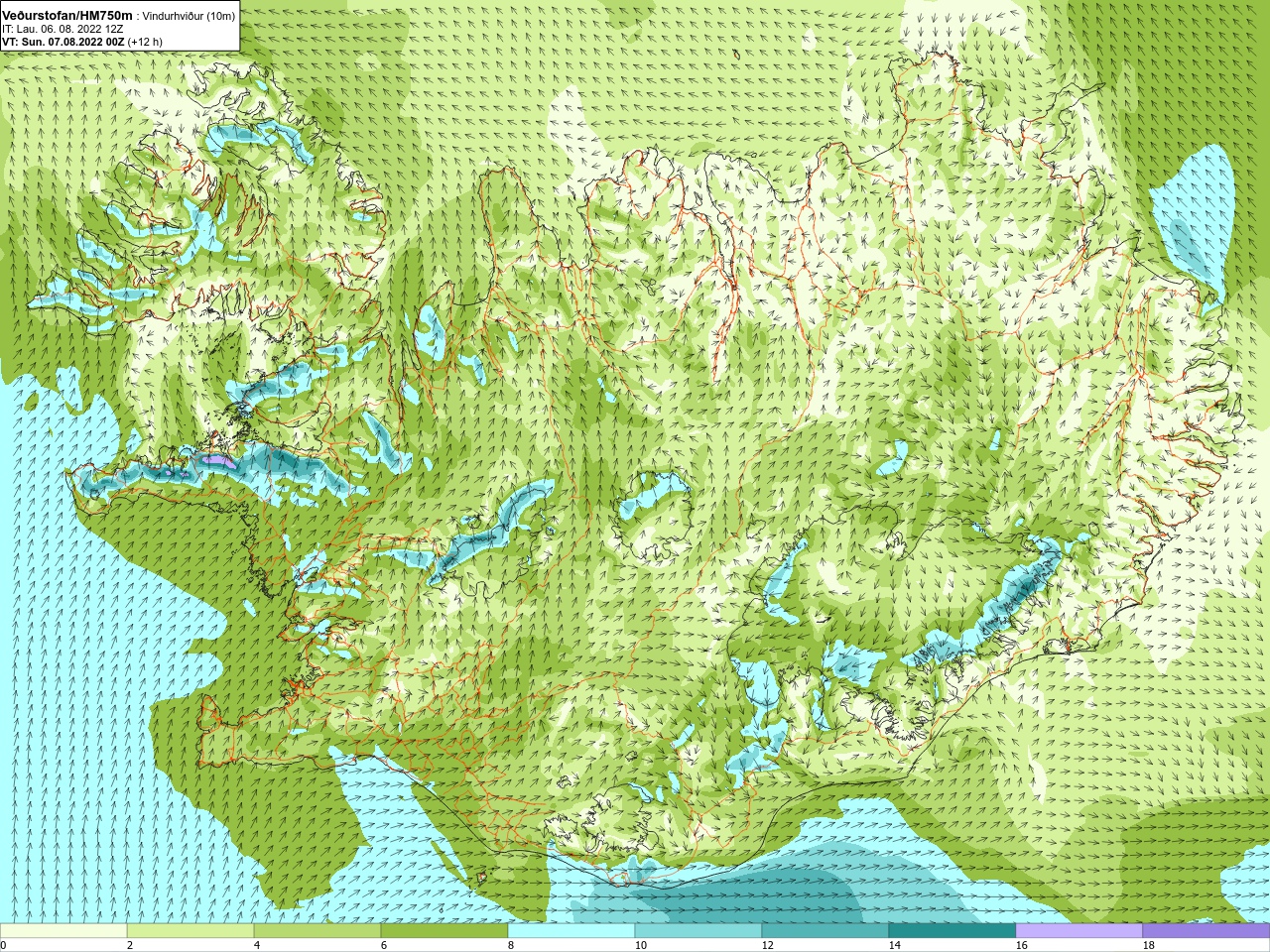Image resolution: width=1270 pixels, height=952 pixels.
Task: Click the legend value "8"
Action: coord(511,945)
